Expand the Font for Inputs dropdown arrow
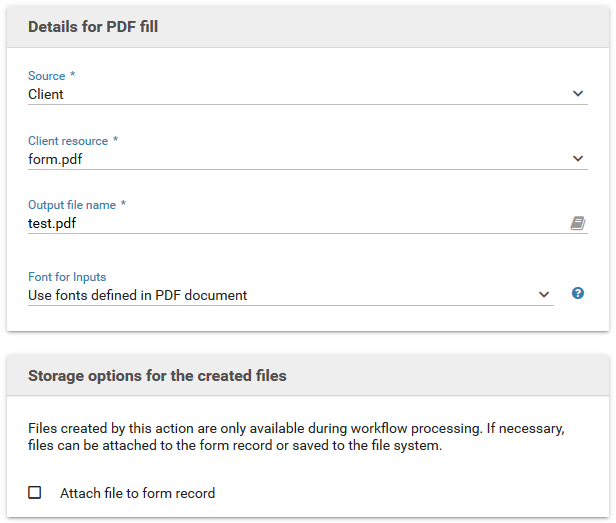 (544, 295)
